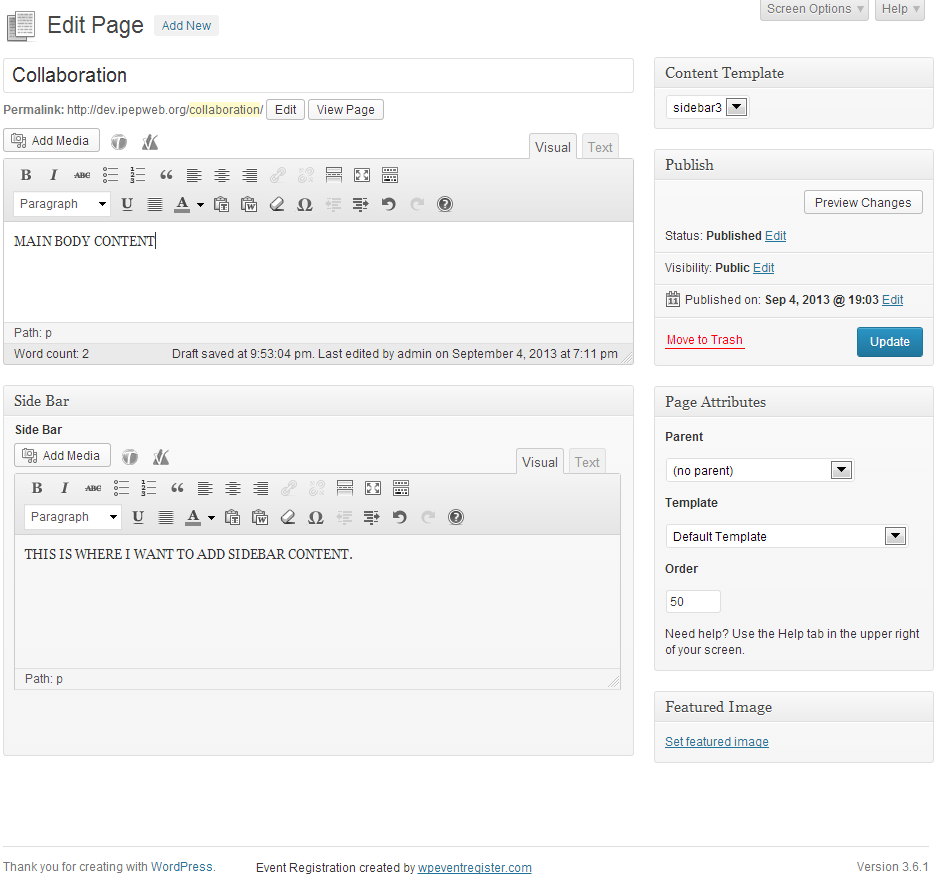Insert a special character with the Omega icon
The height and width of the screenshot is (880, 941).
tap(305, 204)
